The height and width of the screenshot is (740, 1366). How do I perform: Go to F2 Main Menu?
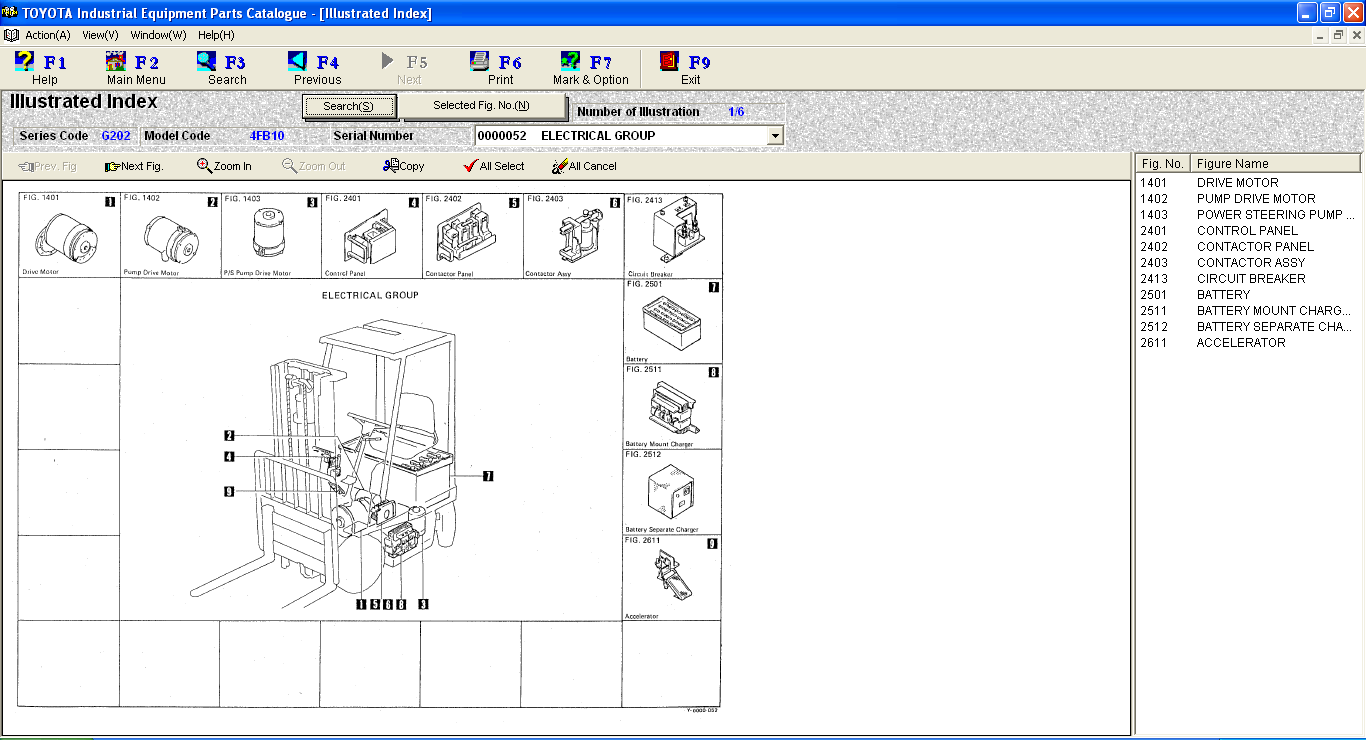tap(135, 69)
